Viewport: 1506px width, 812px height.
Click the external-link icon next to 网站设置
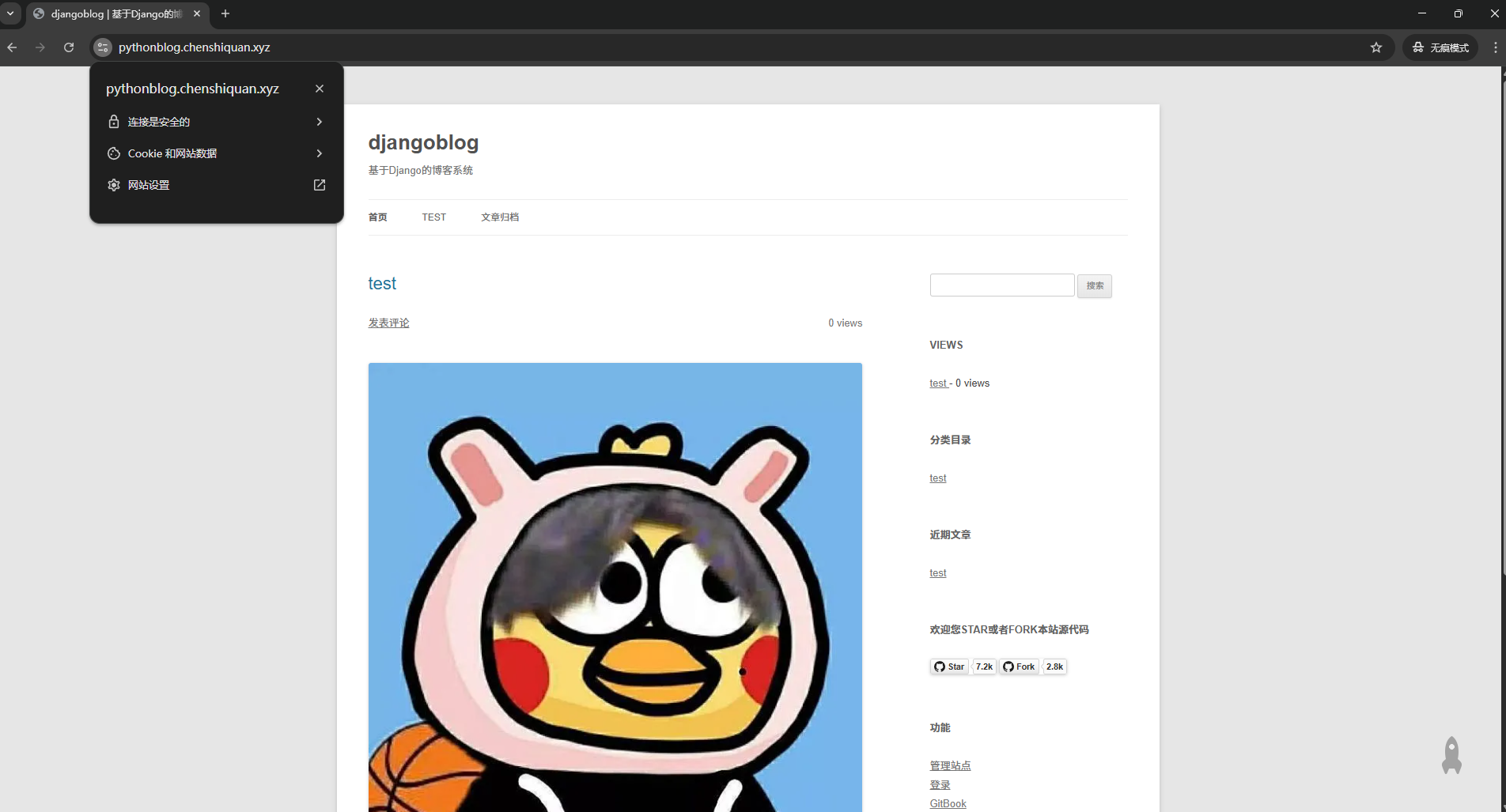click(320, 185)
